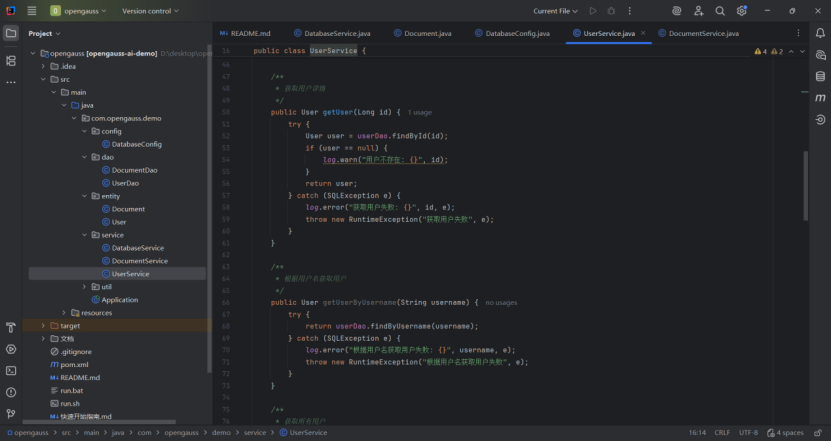Open the Structure tool window

[x=11, y=61]
